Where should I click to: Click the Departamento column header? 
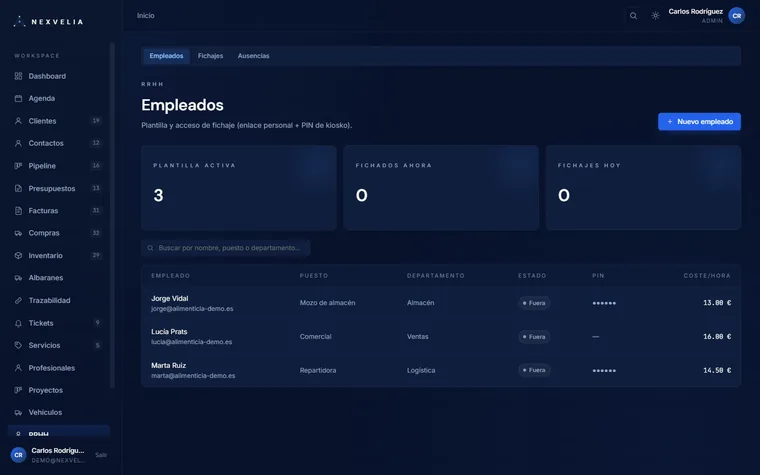435,276
